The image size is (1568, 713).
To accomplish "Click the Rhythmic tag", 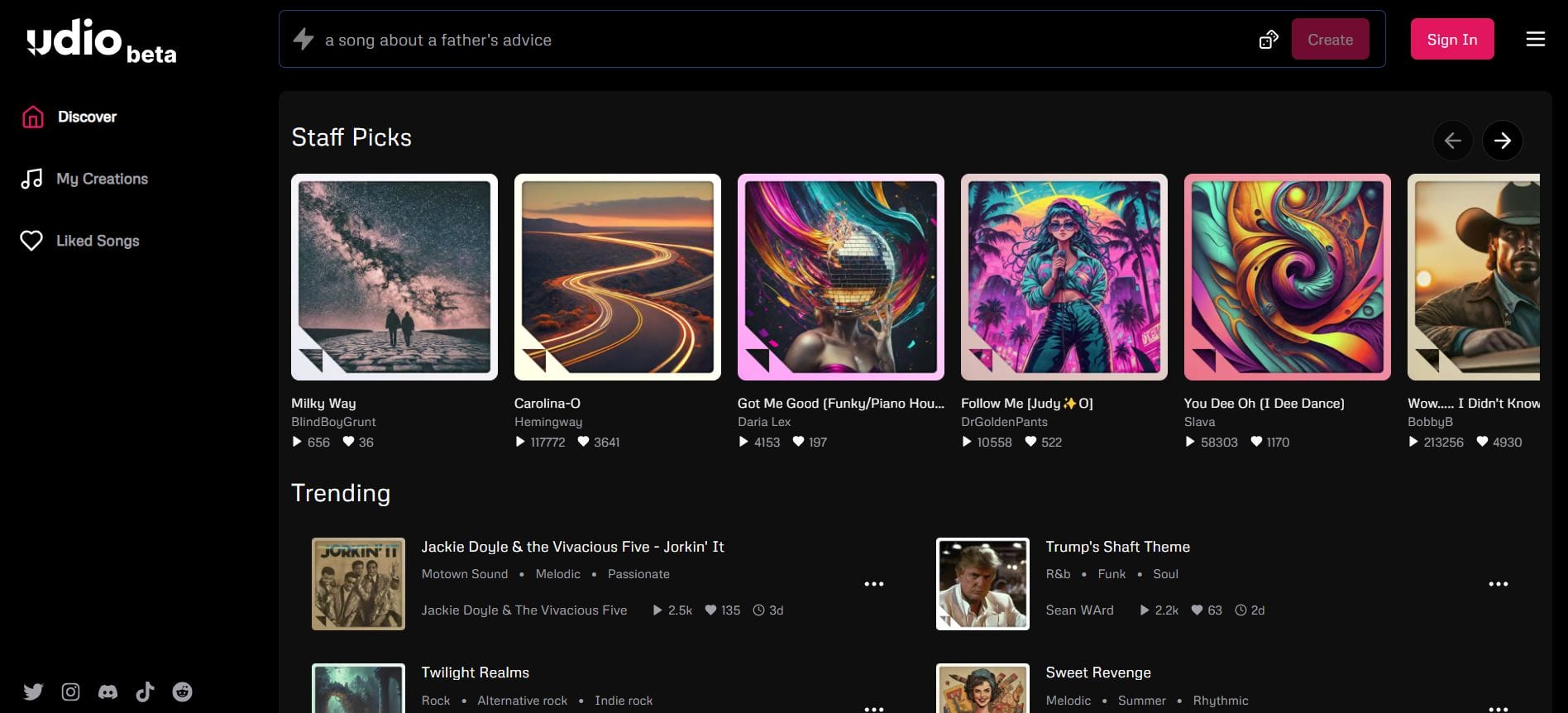I will (x=1221, y=701).
